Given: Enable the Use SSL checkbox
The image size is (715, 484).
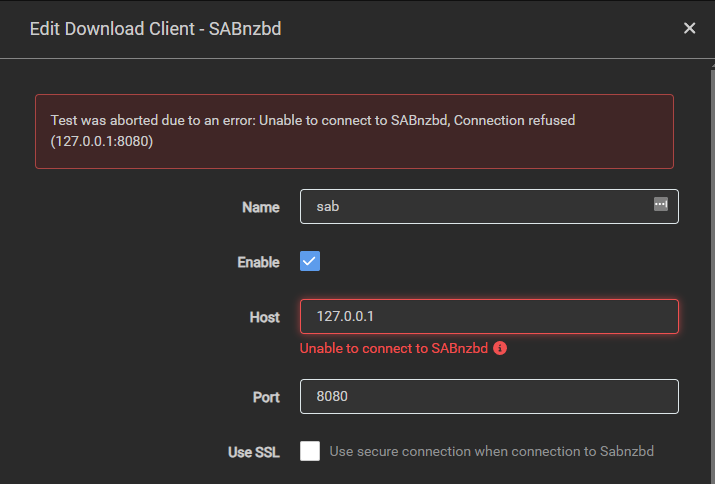Looking at the screenshot, I should click(x=310, y=451).
